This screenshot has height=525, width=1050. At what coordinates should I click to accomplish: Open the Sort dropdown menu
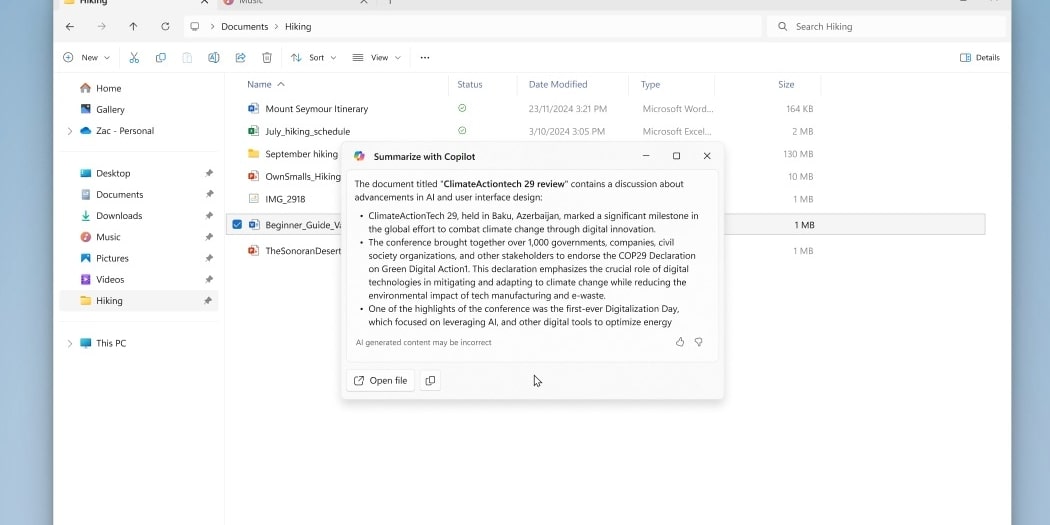click(313, 58)
